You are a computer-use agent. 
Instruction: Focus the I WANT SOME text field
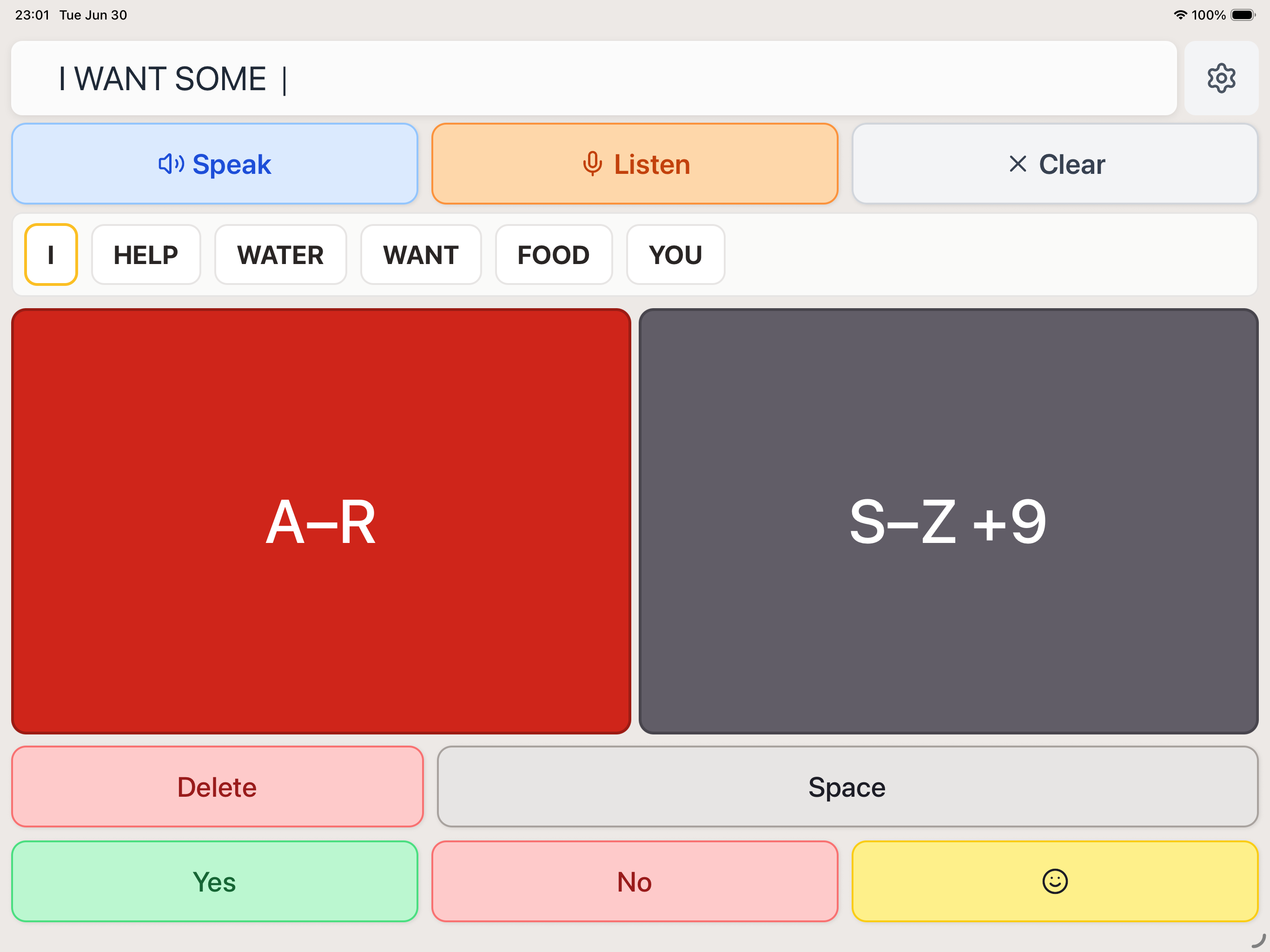pos(594,78)
